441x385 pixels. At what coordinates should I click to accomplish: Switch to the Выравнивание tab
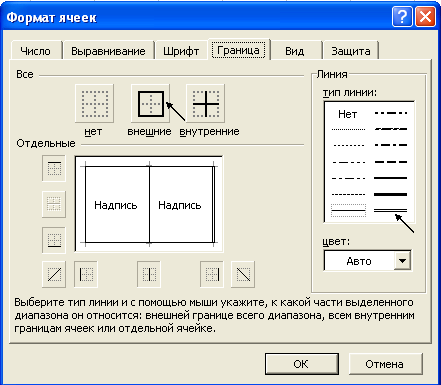(108, 51)
